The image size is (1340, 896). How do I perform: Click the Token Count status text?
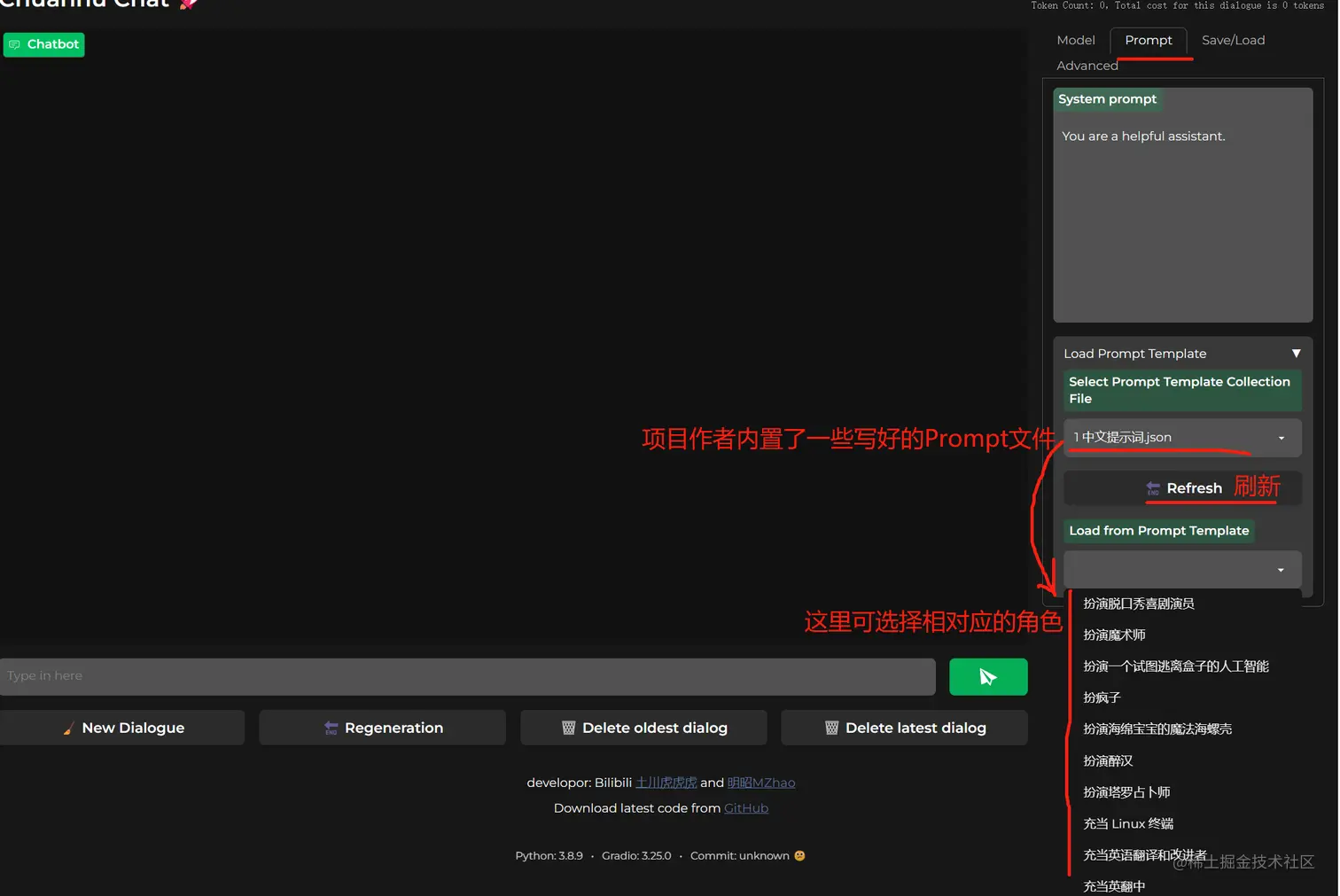pos(1177,5)
